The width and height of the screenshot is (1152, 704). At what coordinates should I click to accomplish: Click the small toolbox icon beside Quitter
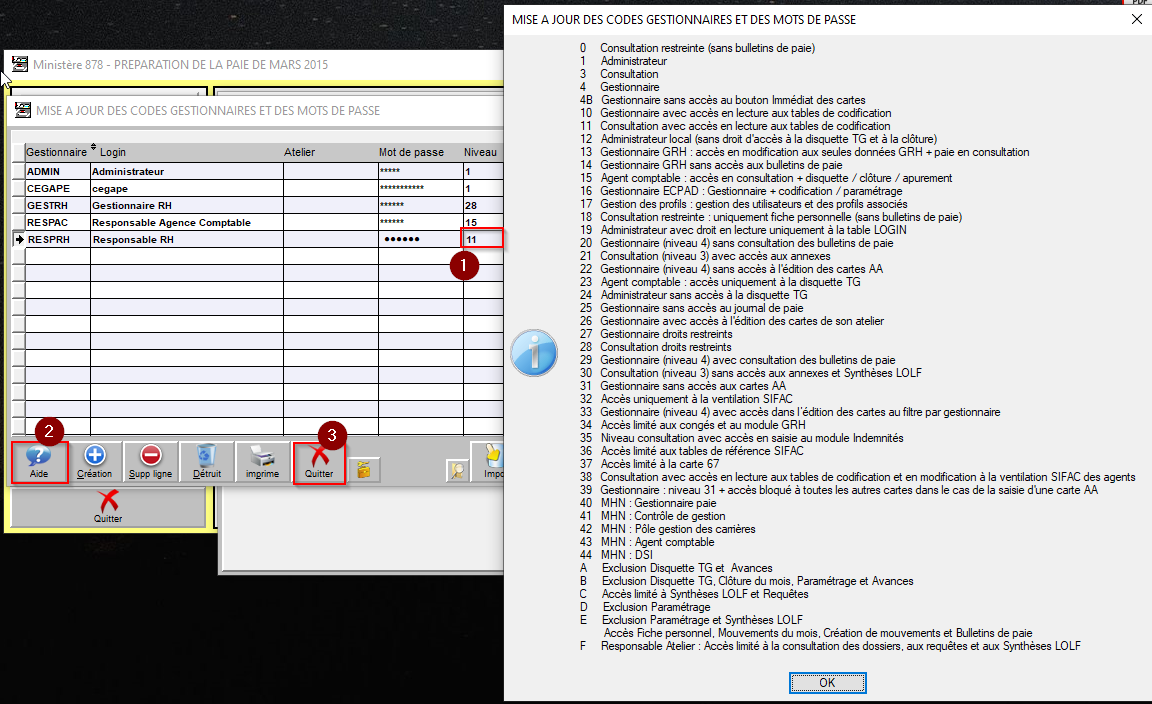coord(365,468)
